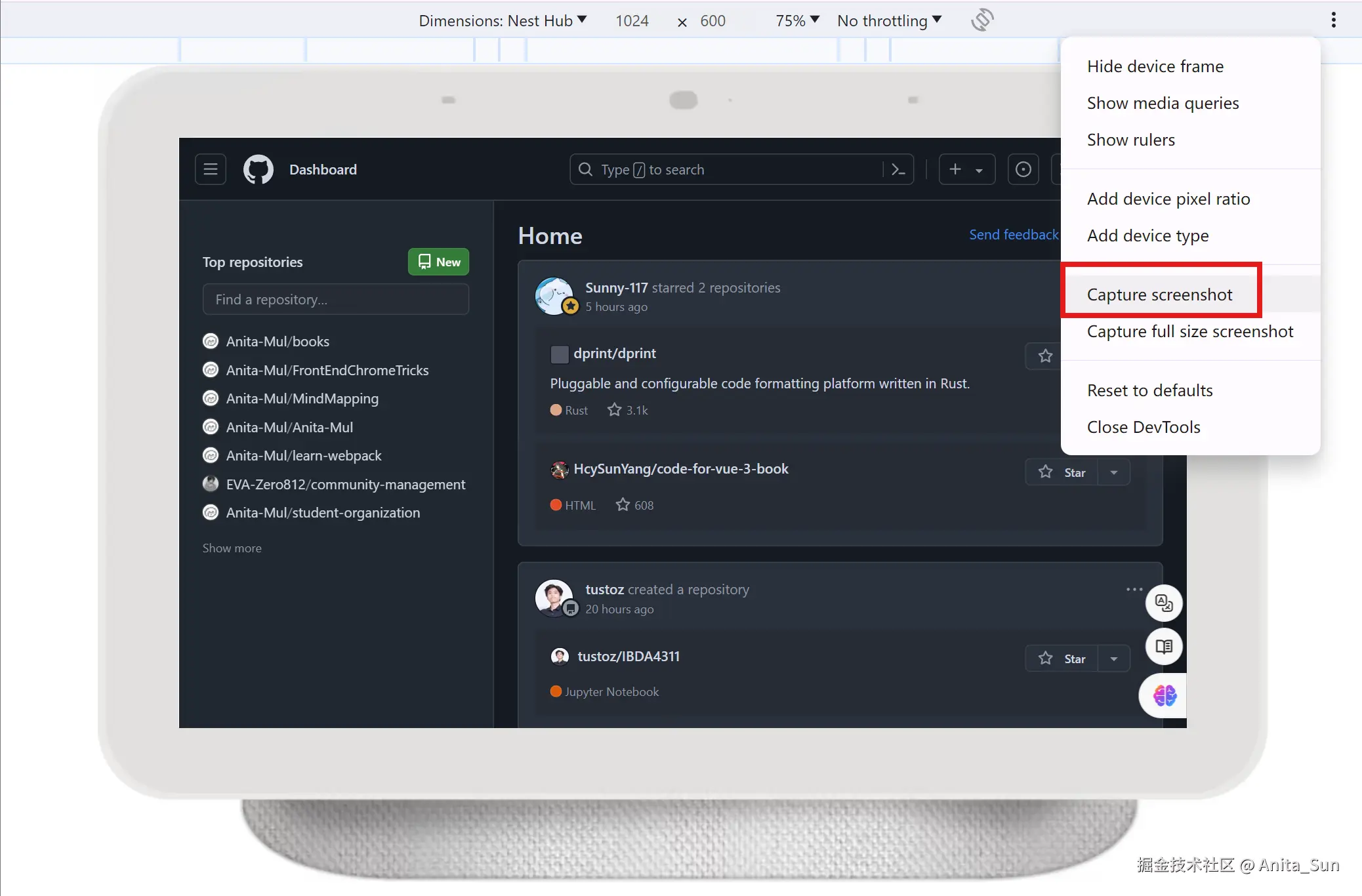The image size is (1362, 896).
Task: Click the colorful brain assistant icon
Action: click(x=1165, y=695)
